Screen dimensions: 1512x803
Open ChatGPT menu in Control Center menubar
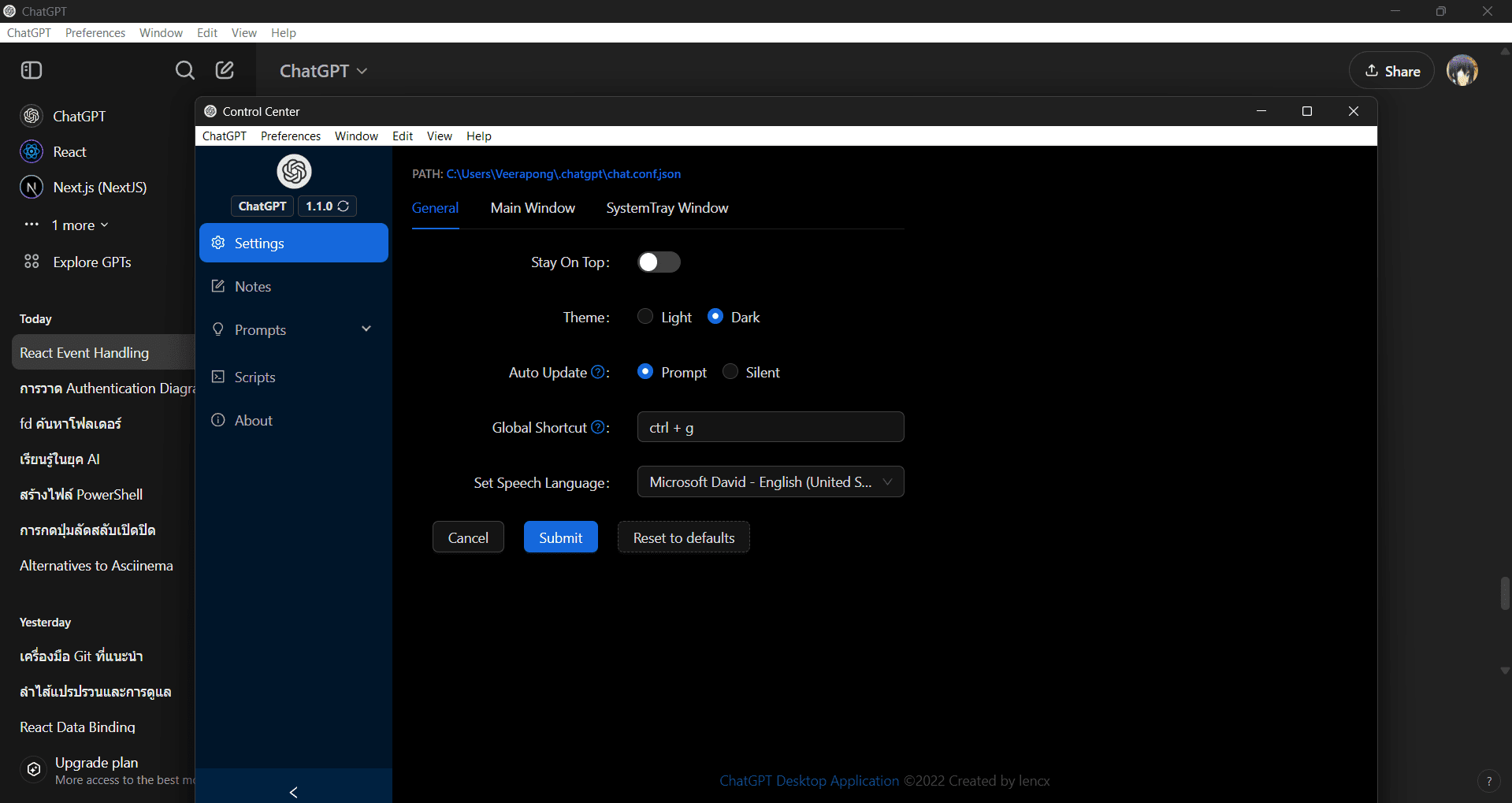225,136
